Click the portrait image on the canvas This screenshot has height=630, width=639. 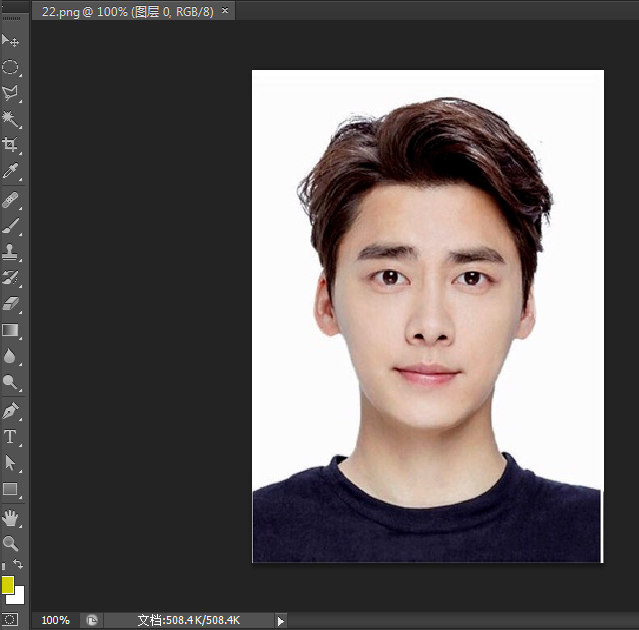[x=427, y=316]
